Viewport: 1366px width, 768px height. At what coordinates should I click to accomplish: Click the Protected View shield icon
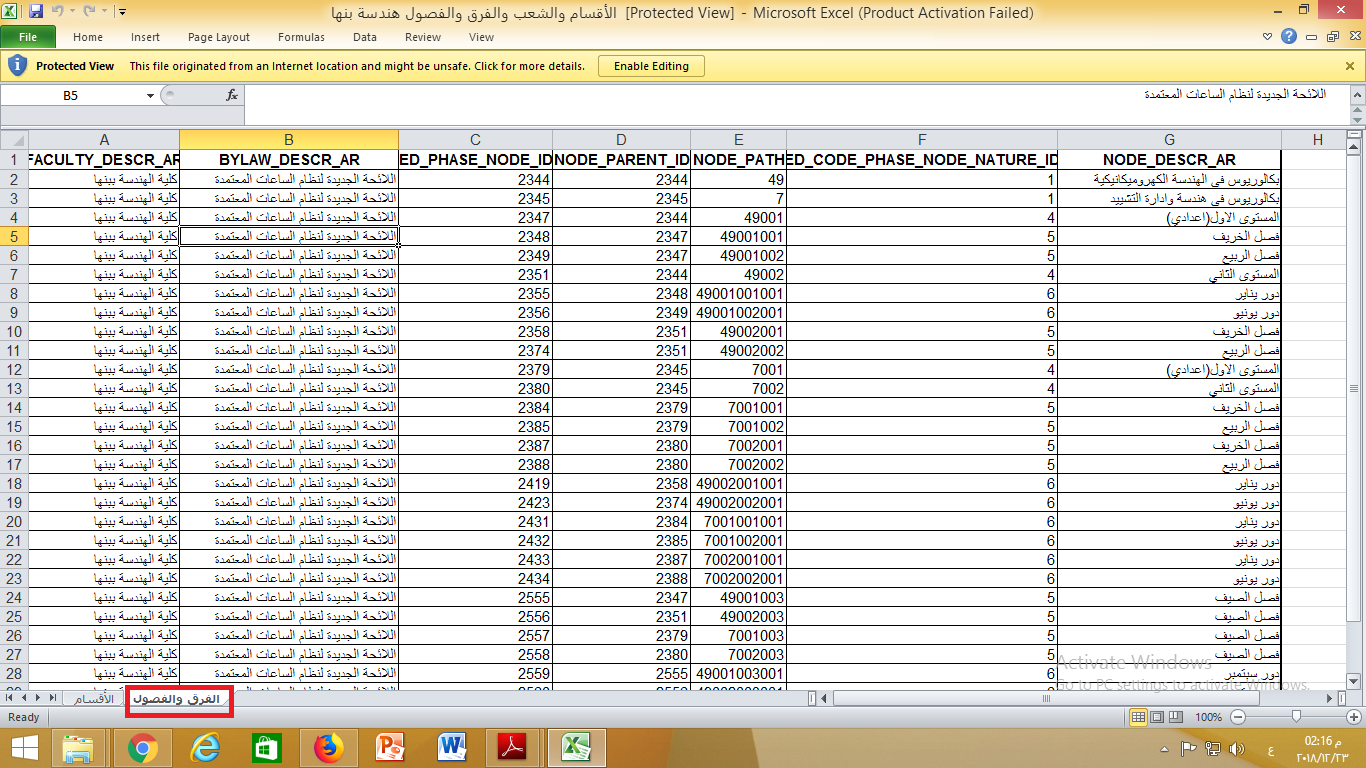(17, 66)
